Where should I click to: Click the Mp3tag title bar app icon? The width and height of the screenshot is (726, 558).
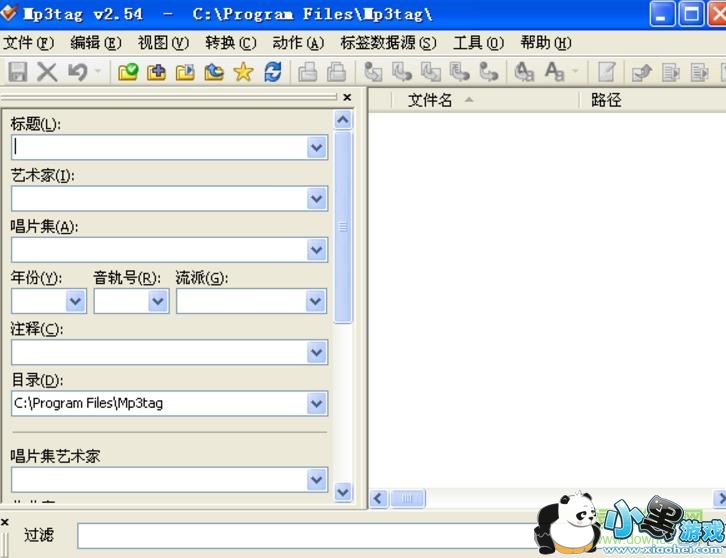tap(8, 13)
